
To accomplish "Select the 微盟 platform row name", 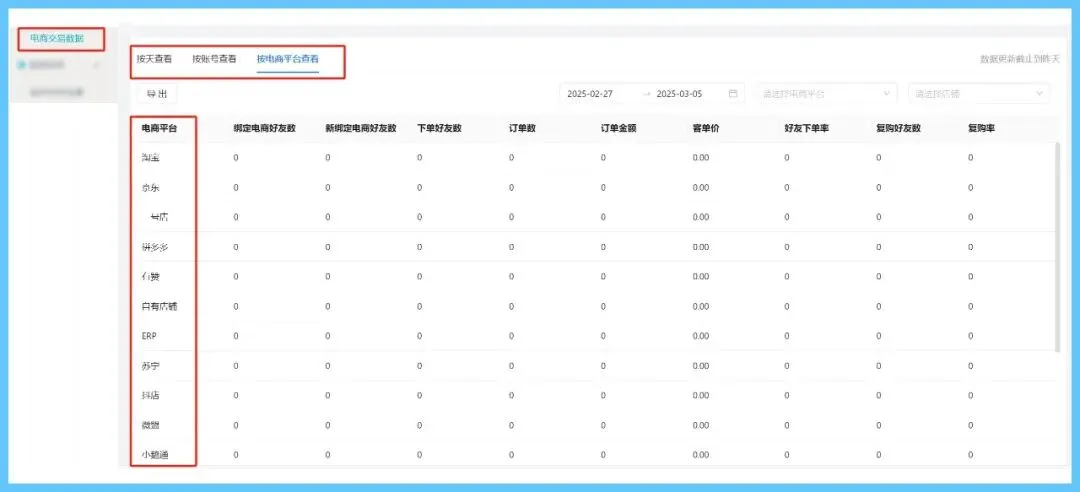I will pos(150,425).
